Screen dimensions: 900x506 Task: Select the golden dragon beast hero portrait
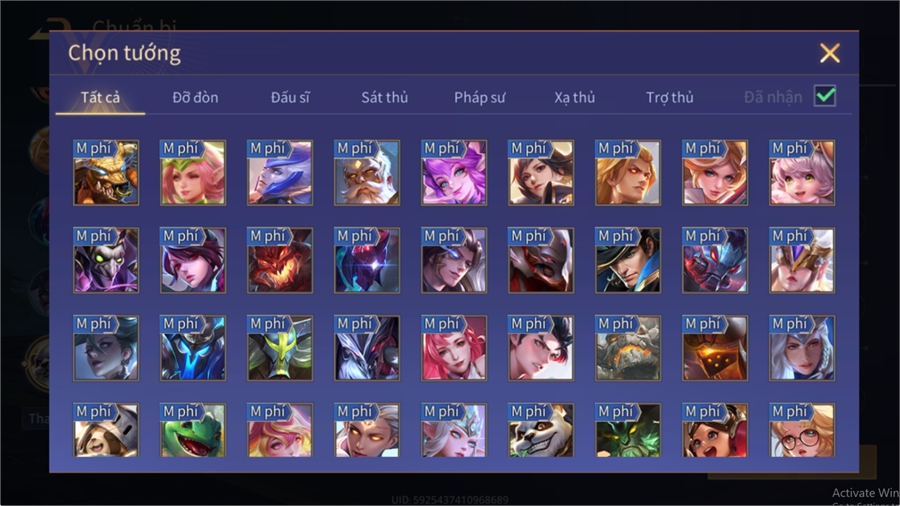pos(106,173)
